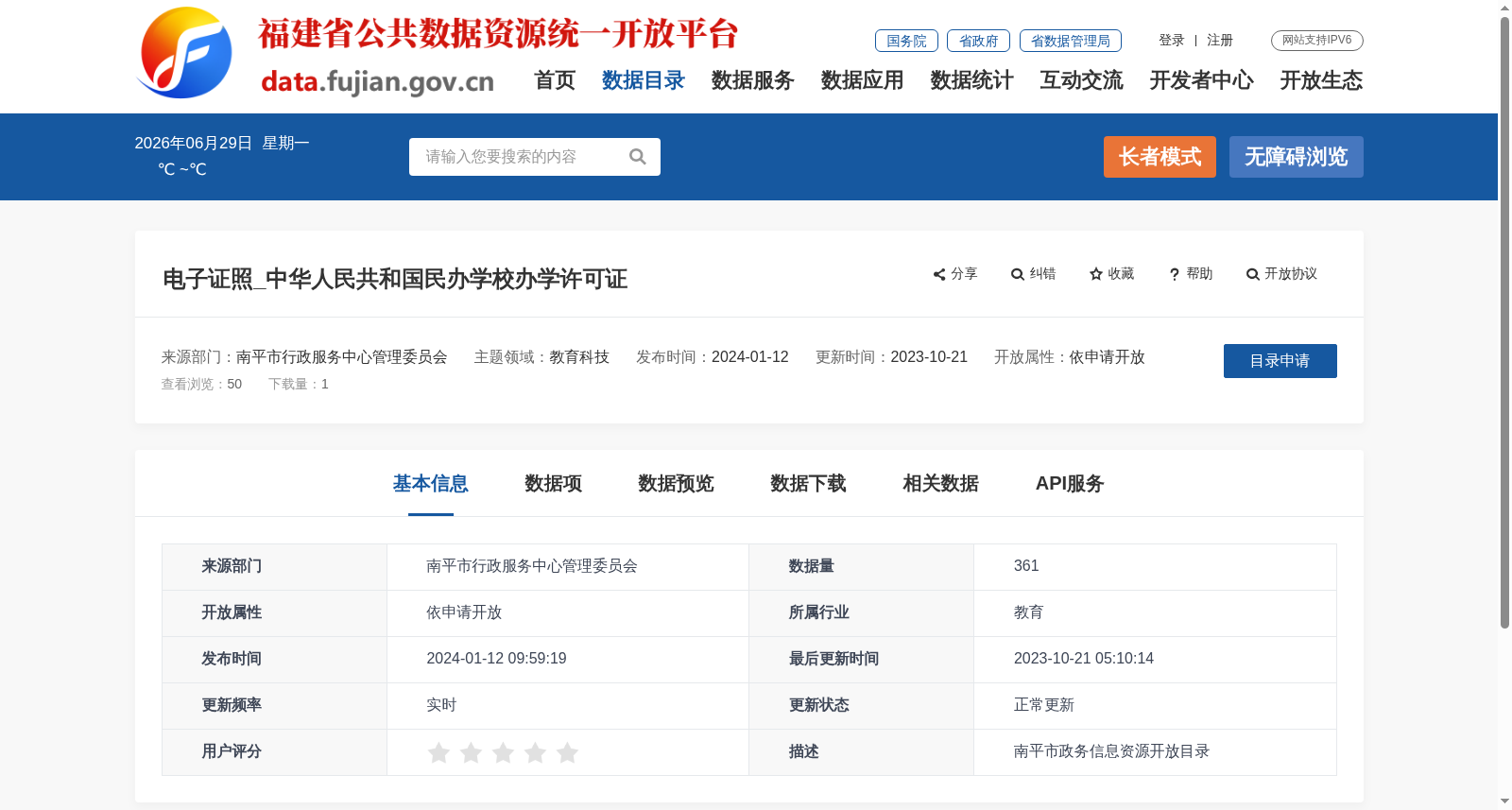Image resolution: width=1512 pixels, height=810 pixels.
Task: Open 无障碍浏览 accessible browsing
Action: click(1297, 157)
